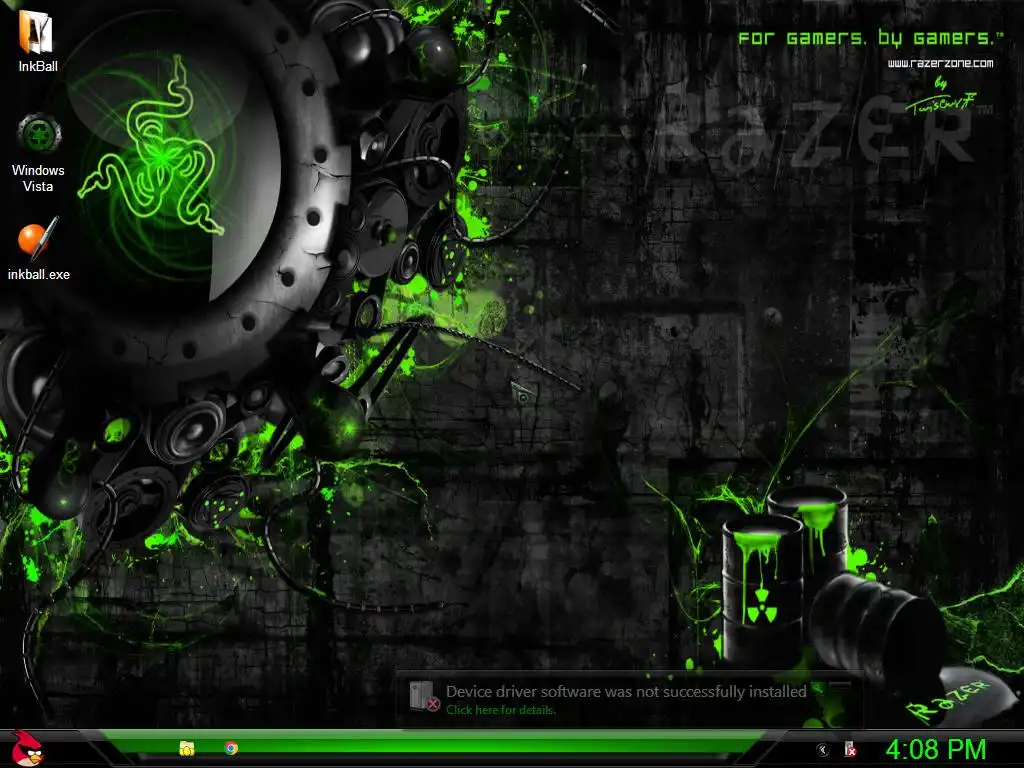The width and height of the screenshot is (1024, 768).
Task: Launch Google Chrome from the taskbar
Action: click(231, 748)
